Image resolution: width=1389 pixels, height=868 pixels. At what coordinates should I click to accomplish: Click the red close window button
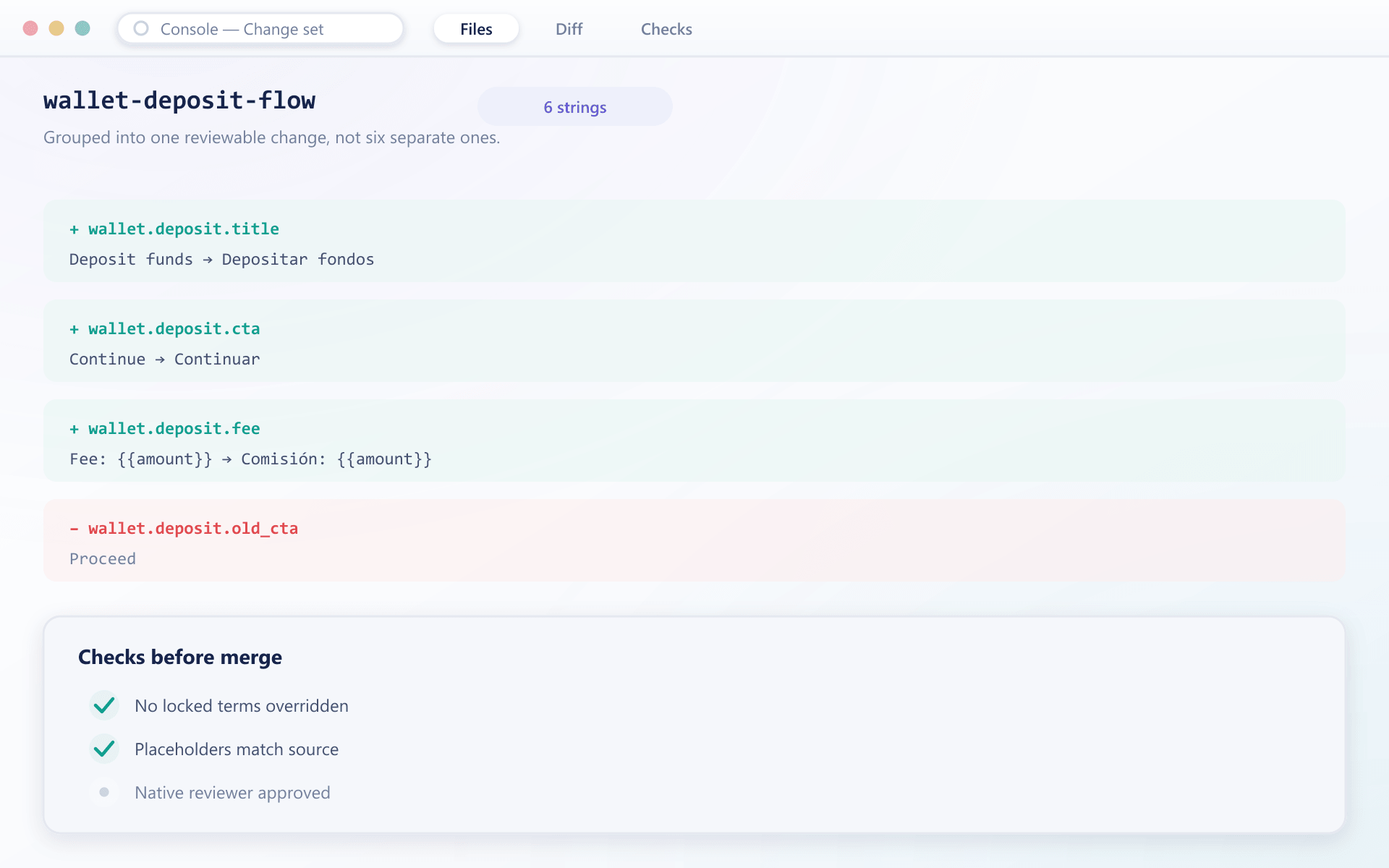[x=30, y=28]
